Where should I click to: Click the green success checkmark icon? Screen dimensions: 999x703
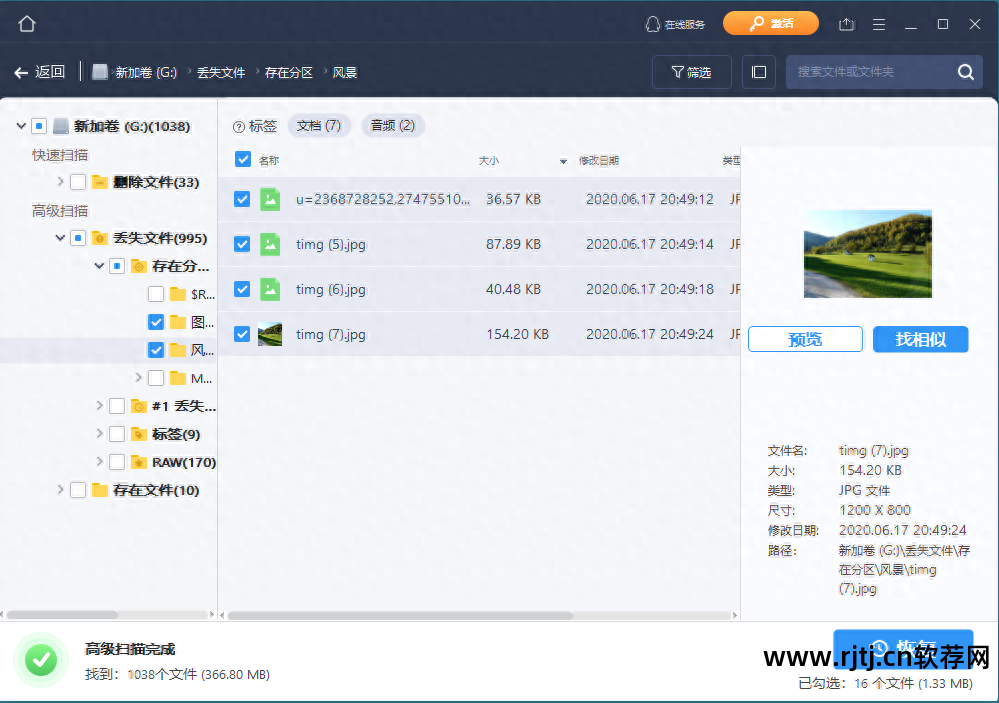pyautogui.click(x=41, y=660)
